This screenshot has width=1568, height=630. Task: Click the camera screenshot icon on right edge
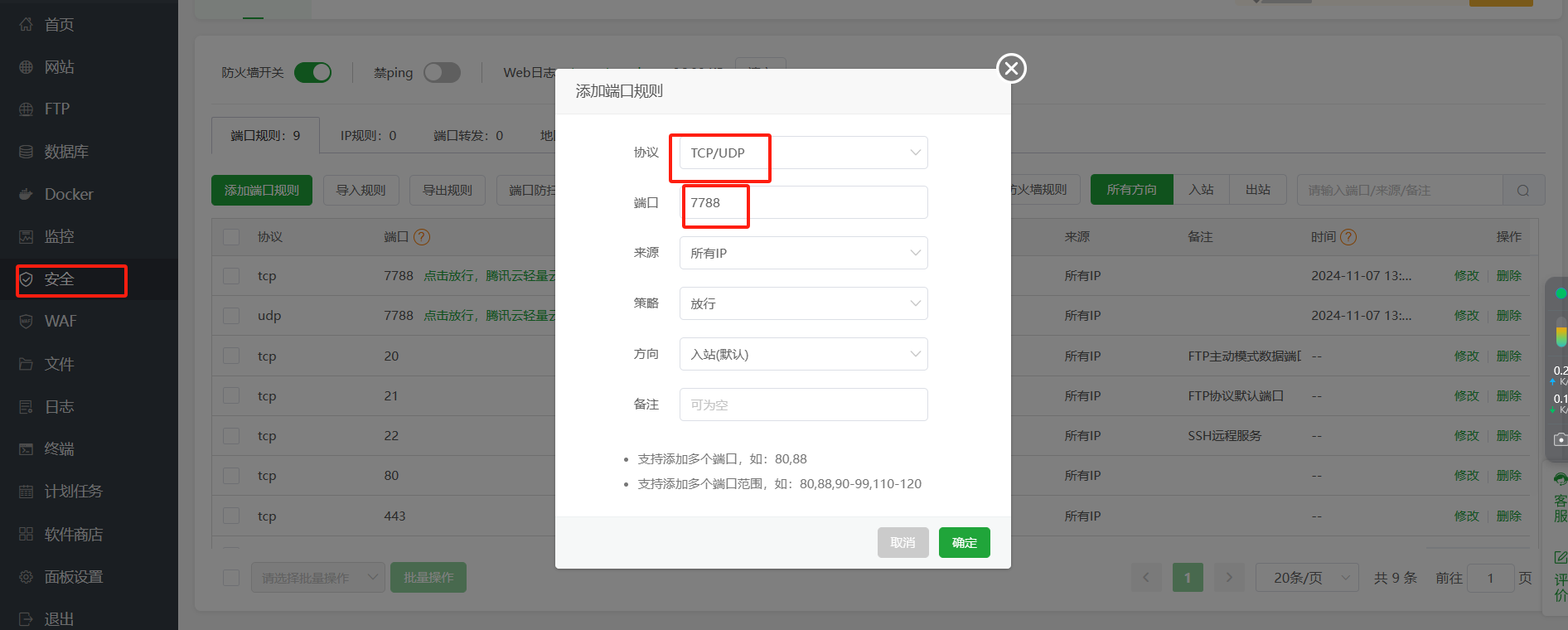pyautogui.click(x=1561, y=439)
